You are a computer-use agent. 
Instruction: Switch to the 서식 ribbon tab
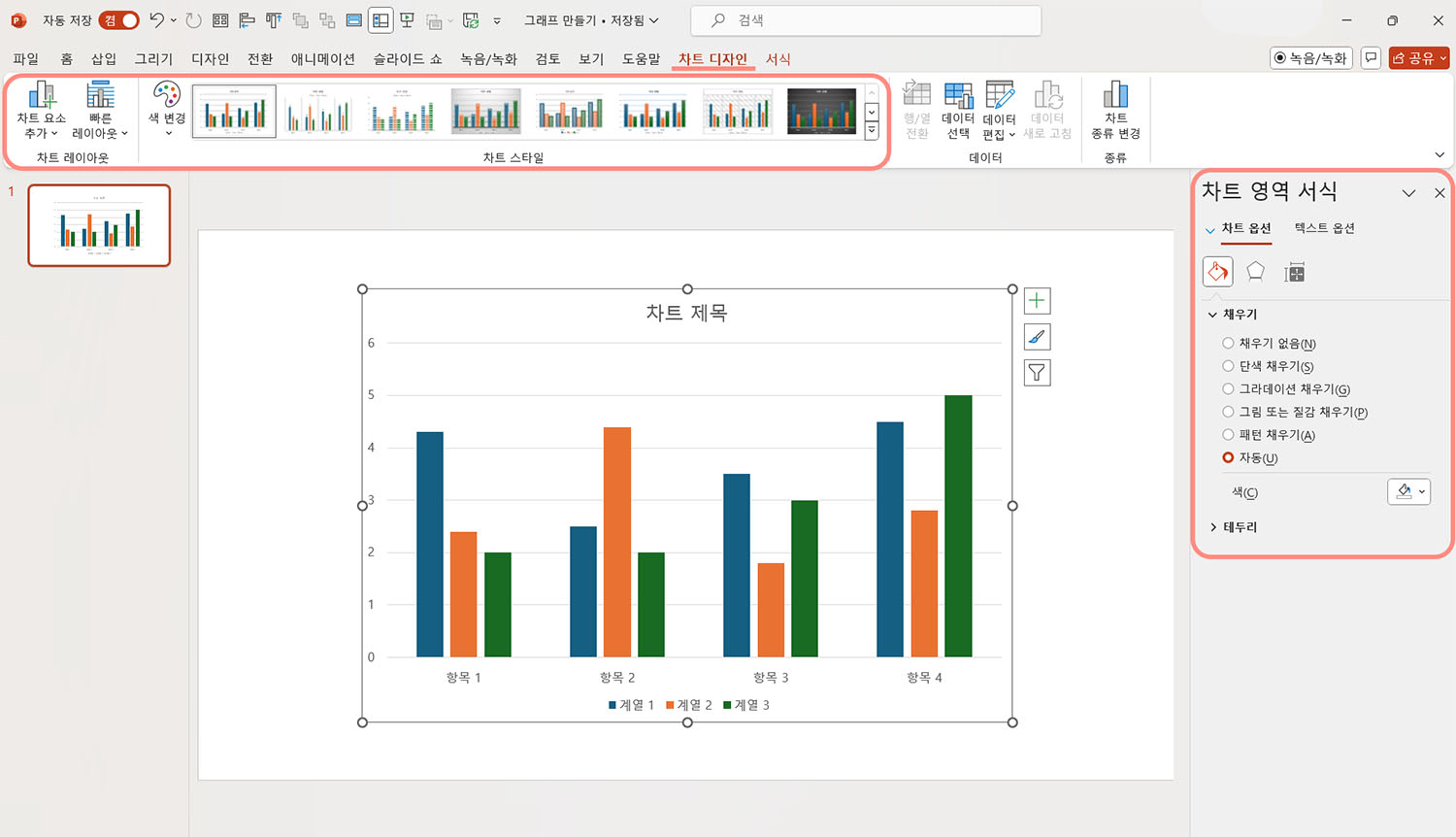778,59
